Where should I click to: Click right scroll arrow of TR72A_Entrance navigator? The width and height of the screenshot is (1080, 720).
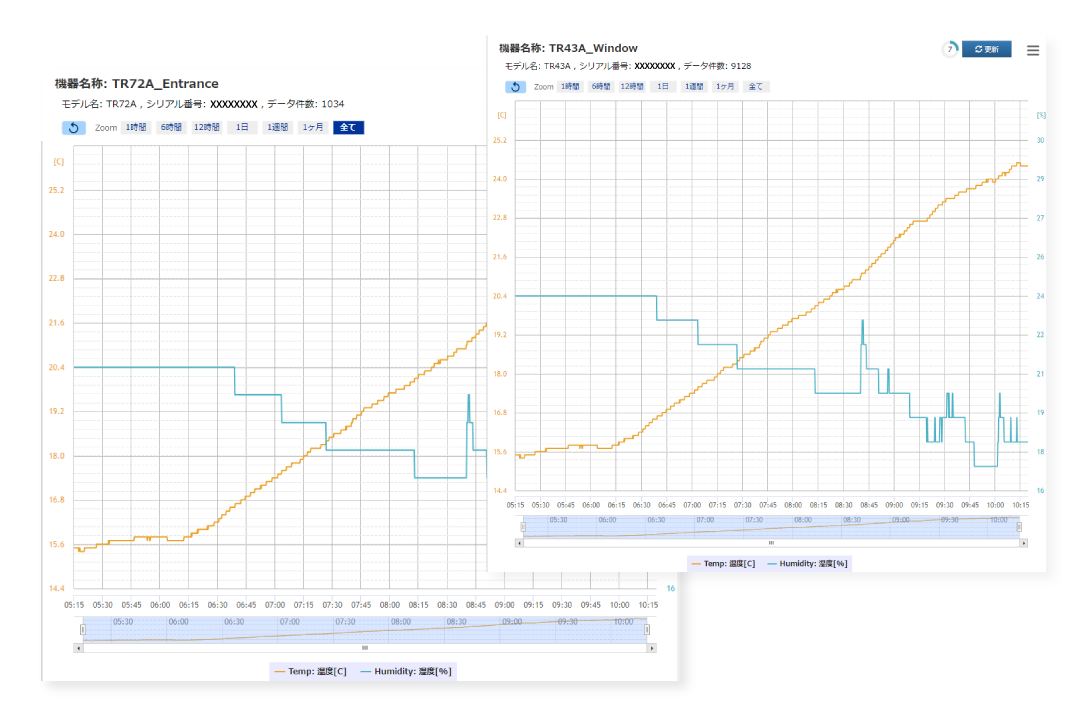(x=651, y=648)
